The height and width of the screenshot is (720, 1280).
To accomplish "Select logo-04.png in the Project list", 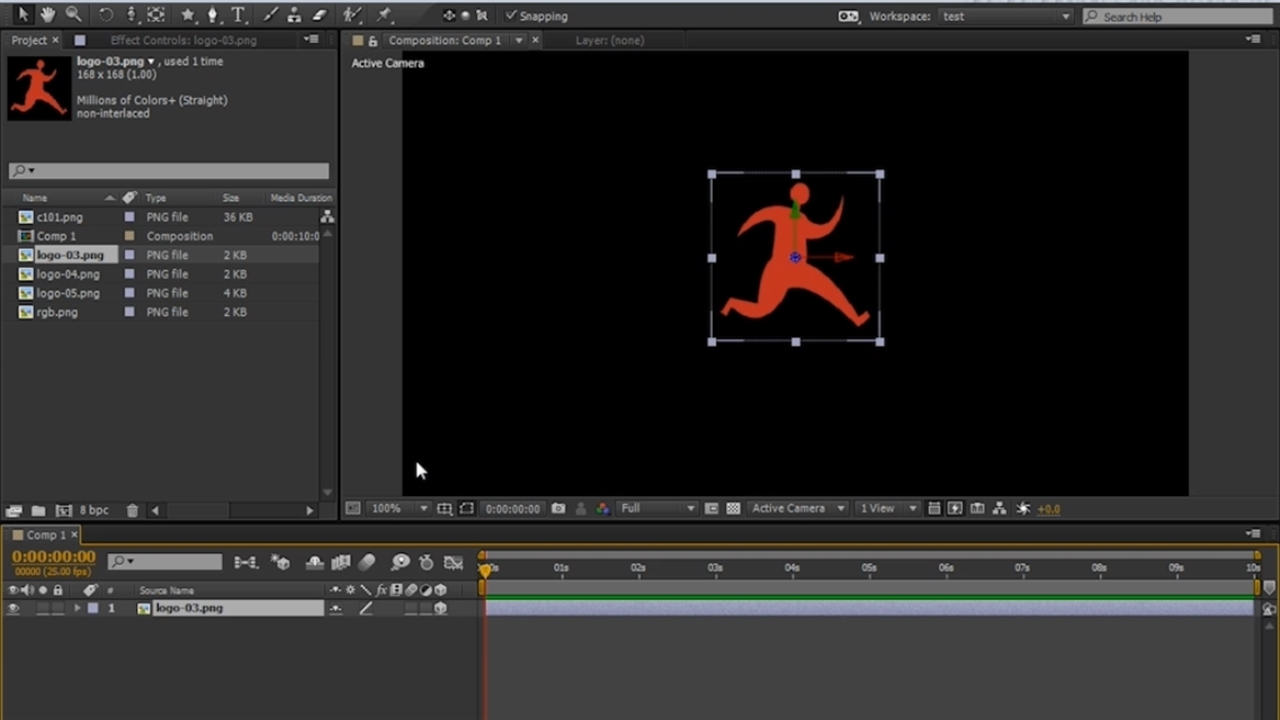I will pos(68,274).
